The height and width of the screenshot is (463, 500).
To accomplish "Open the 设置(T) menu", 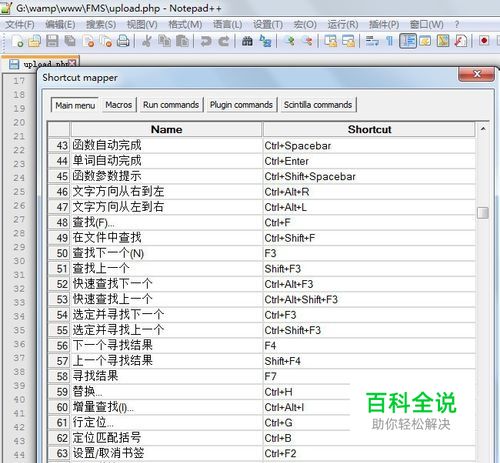I will pyautogui.click(x=268, y=24).
